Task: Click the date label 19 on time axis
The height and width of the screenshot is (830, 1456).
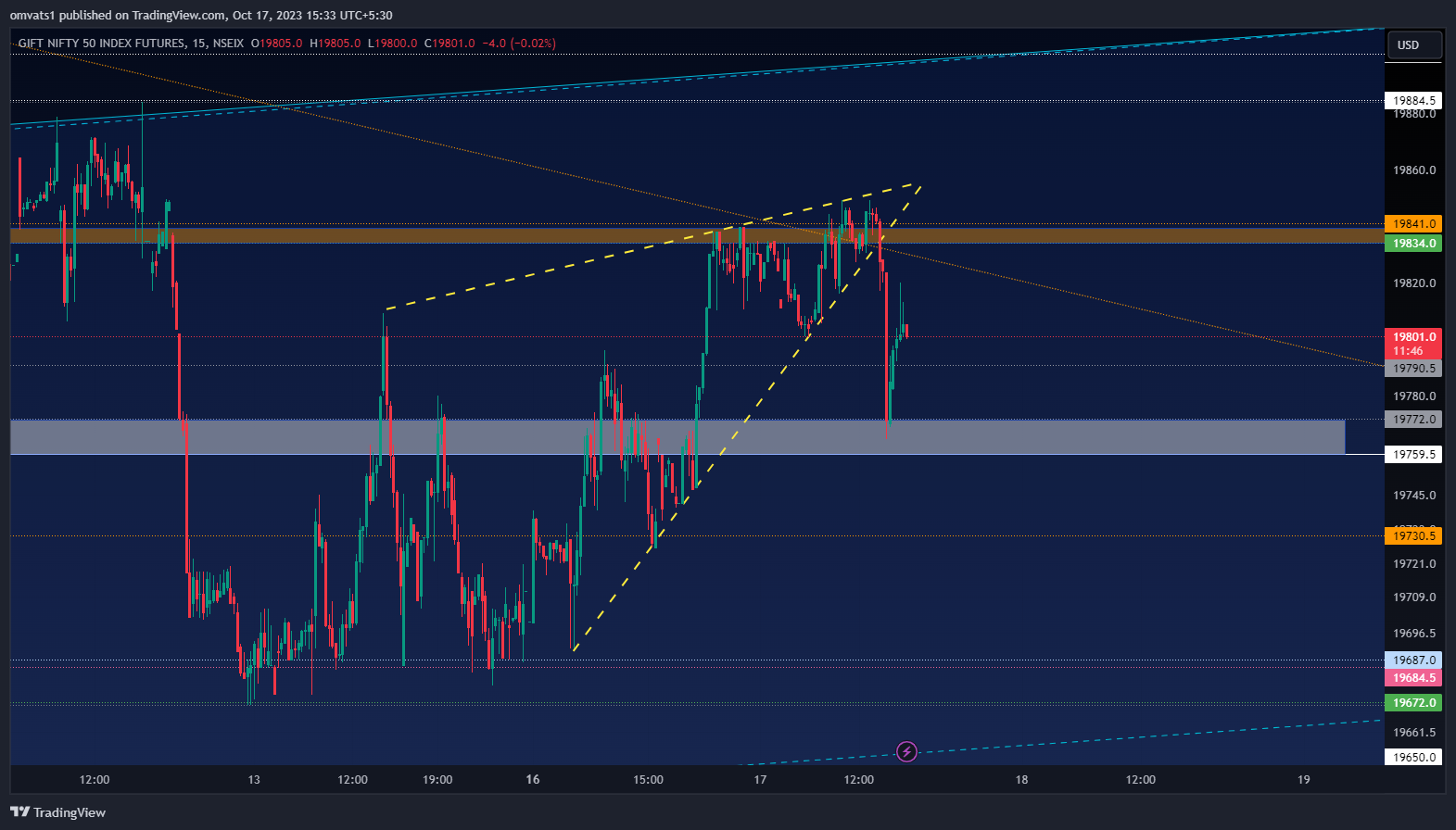Action: 1303,779
